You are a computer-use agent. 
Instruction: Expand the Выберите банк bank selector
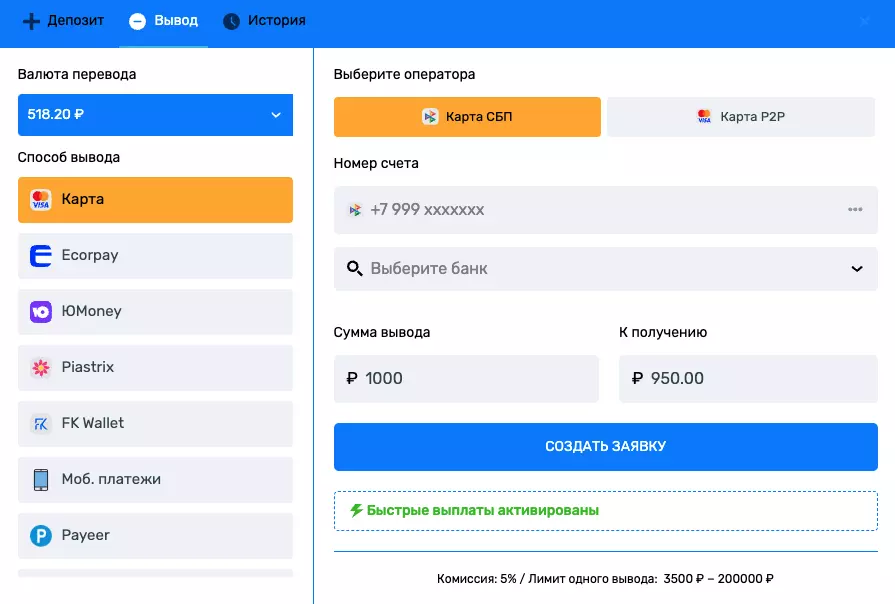(605, 268)
